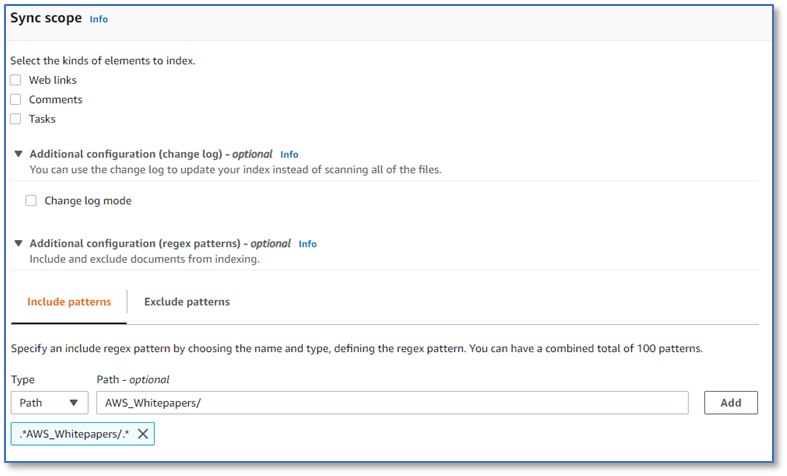Enable Change log mode checkbox
The width and height of the screenshot is (787, 476).
(x=31, y=201)
